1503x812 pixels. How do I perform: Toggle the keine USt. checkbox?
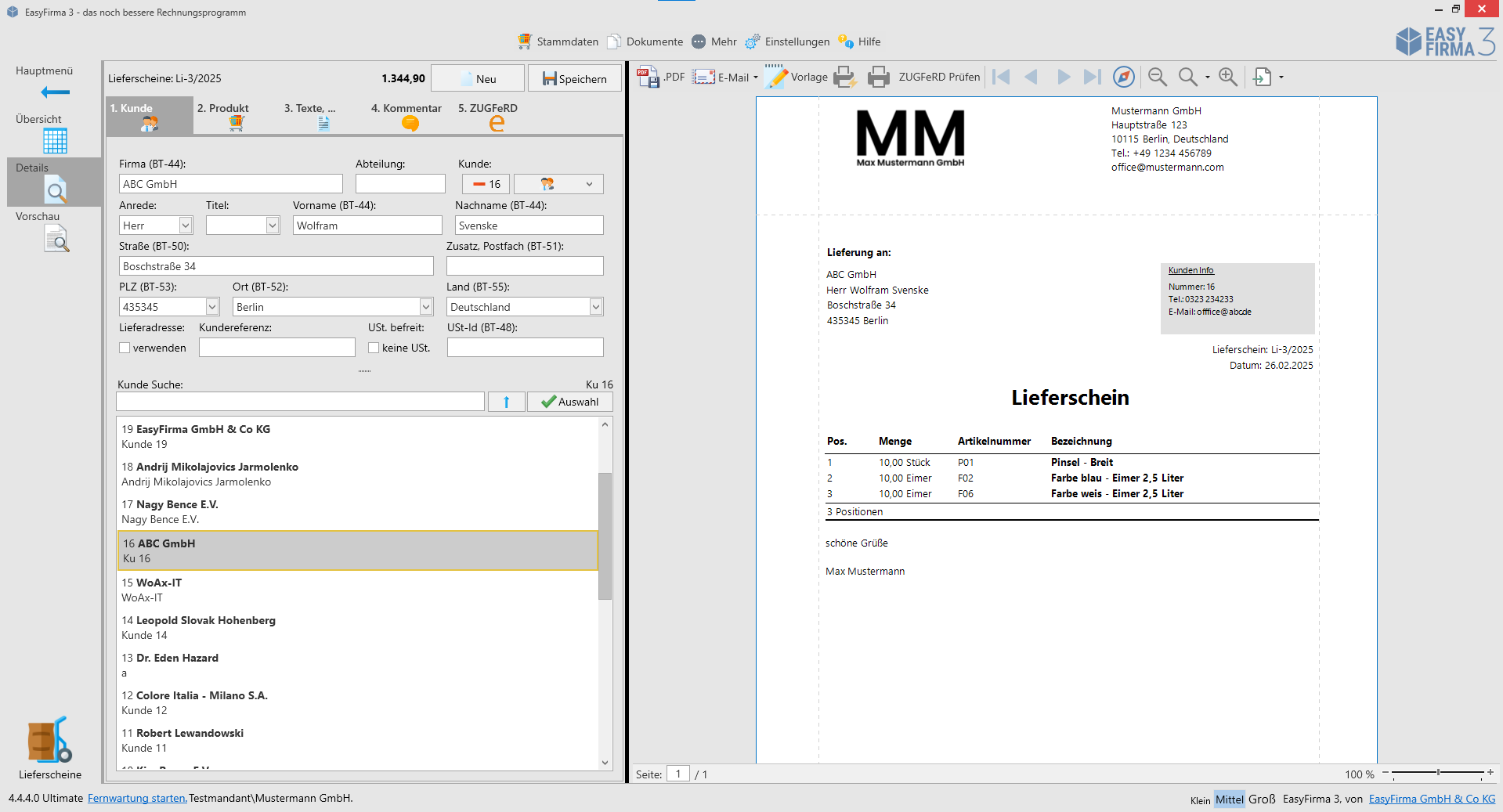(x=374, y=348)
